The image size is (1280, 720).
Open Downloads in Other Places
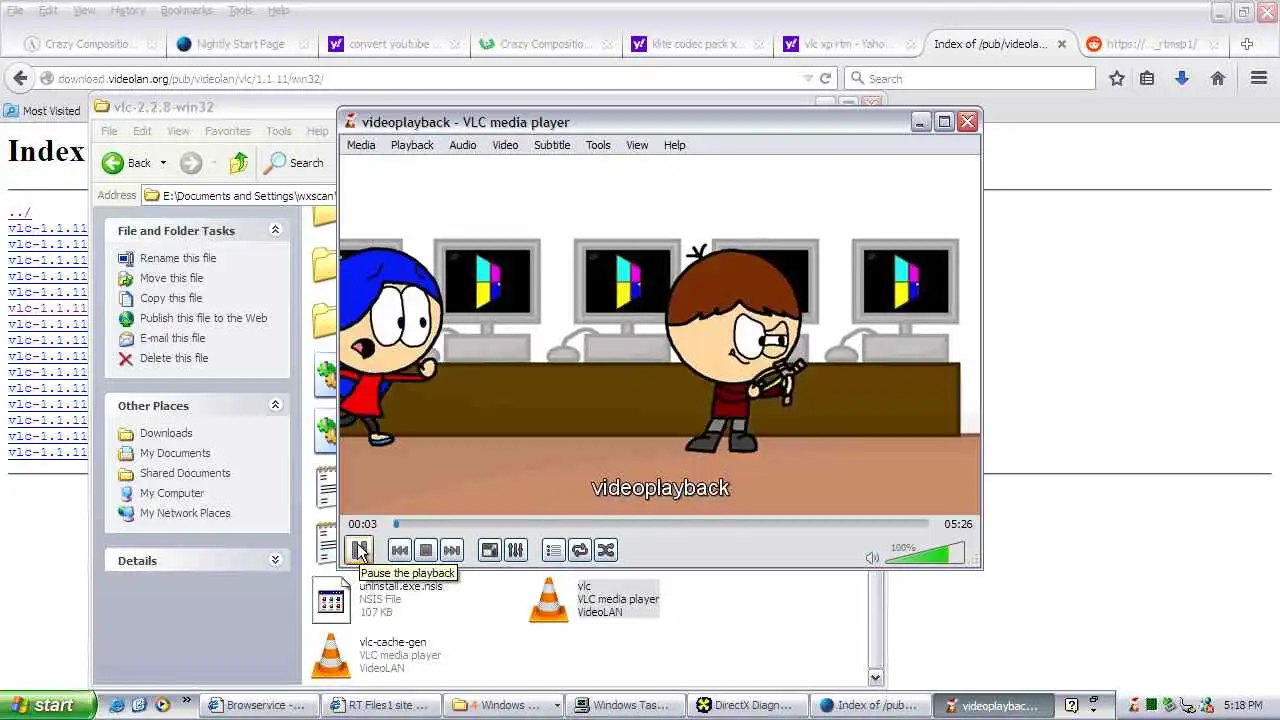[x=166, y=433]
